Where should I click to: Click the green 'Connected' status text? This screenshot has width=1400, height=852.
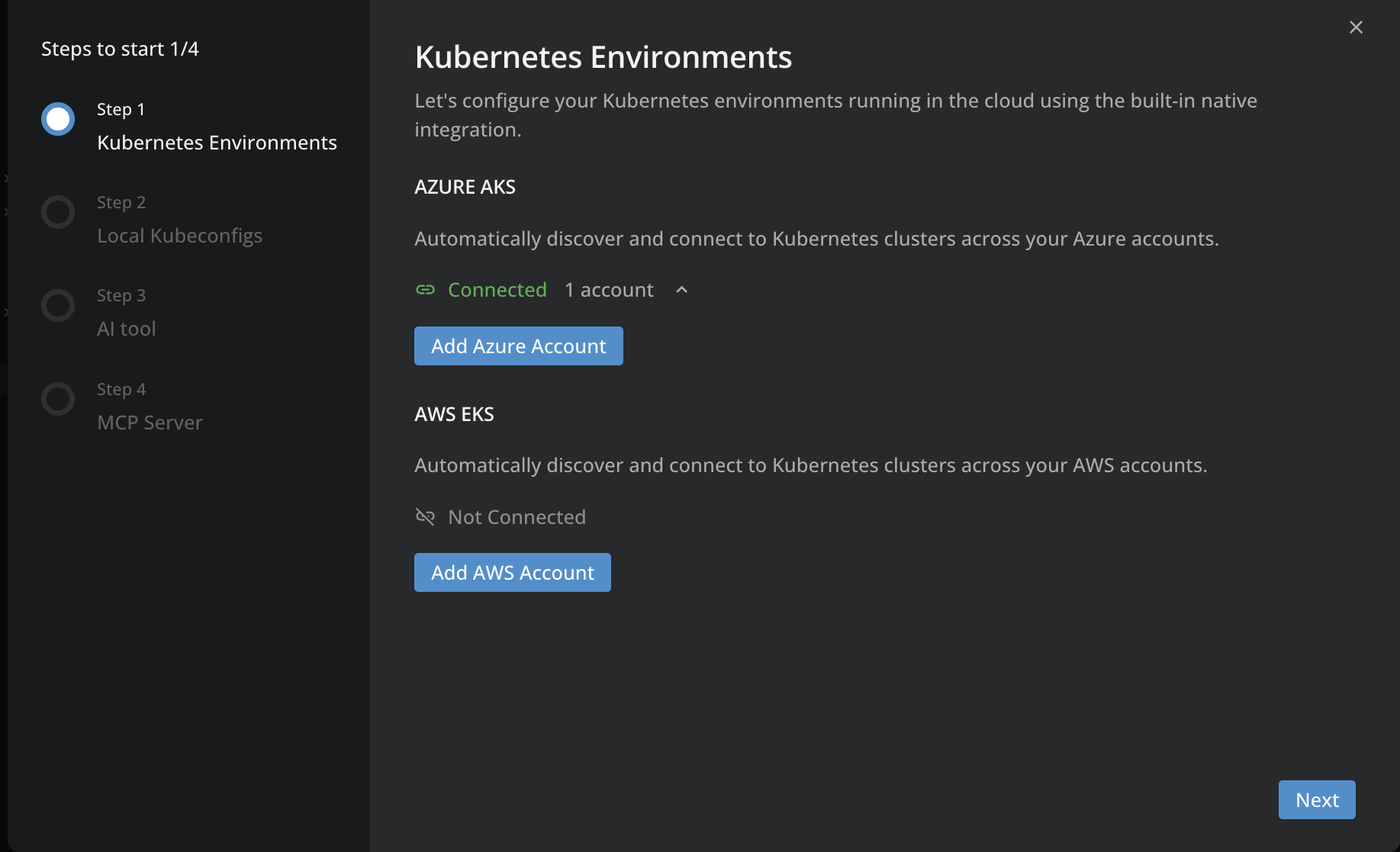pos(497,290)
